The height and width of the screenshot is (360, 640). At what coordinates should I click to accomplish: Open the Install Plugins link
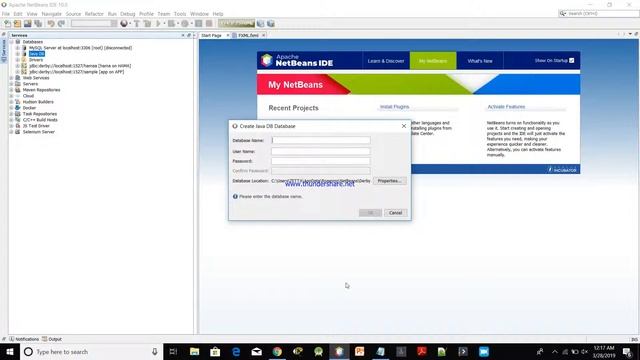click(x=394, y=107)
